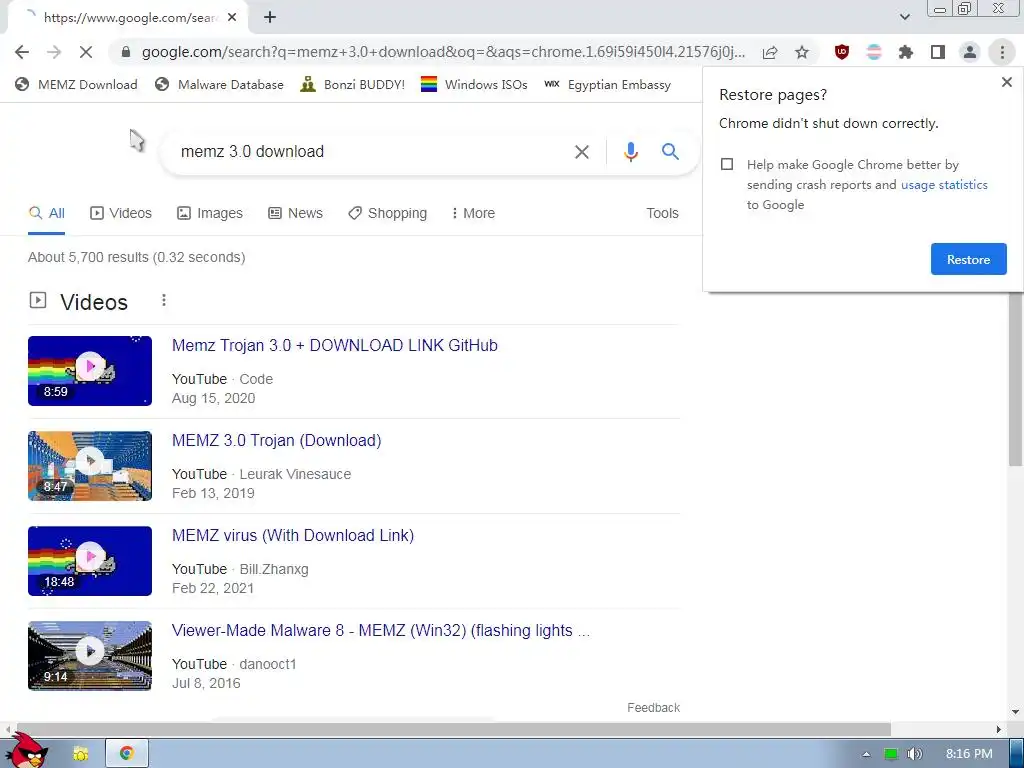This screenshot has height=768, width=1024.
Task: Click the scroll down arrow
Action: [x=1016, y=712]
